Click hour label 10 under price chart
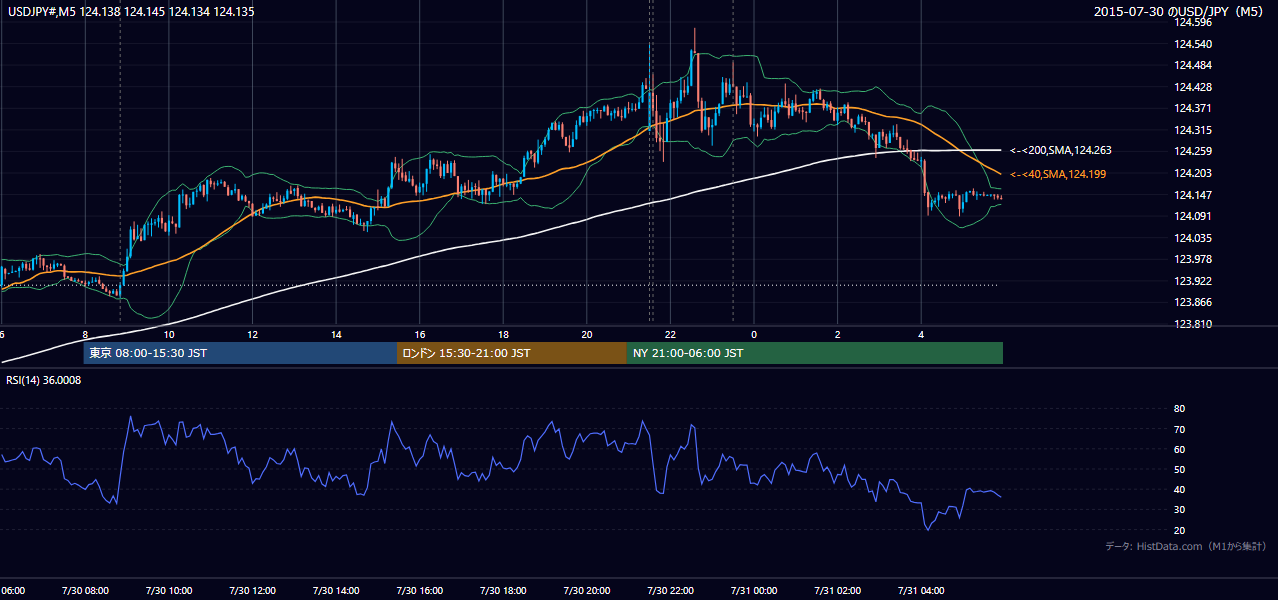This screenshot has width=1278, height=600. tap(169, 334)
